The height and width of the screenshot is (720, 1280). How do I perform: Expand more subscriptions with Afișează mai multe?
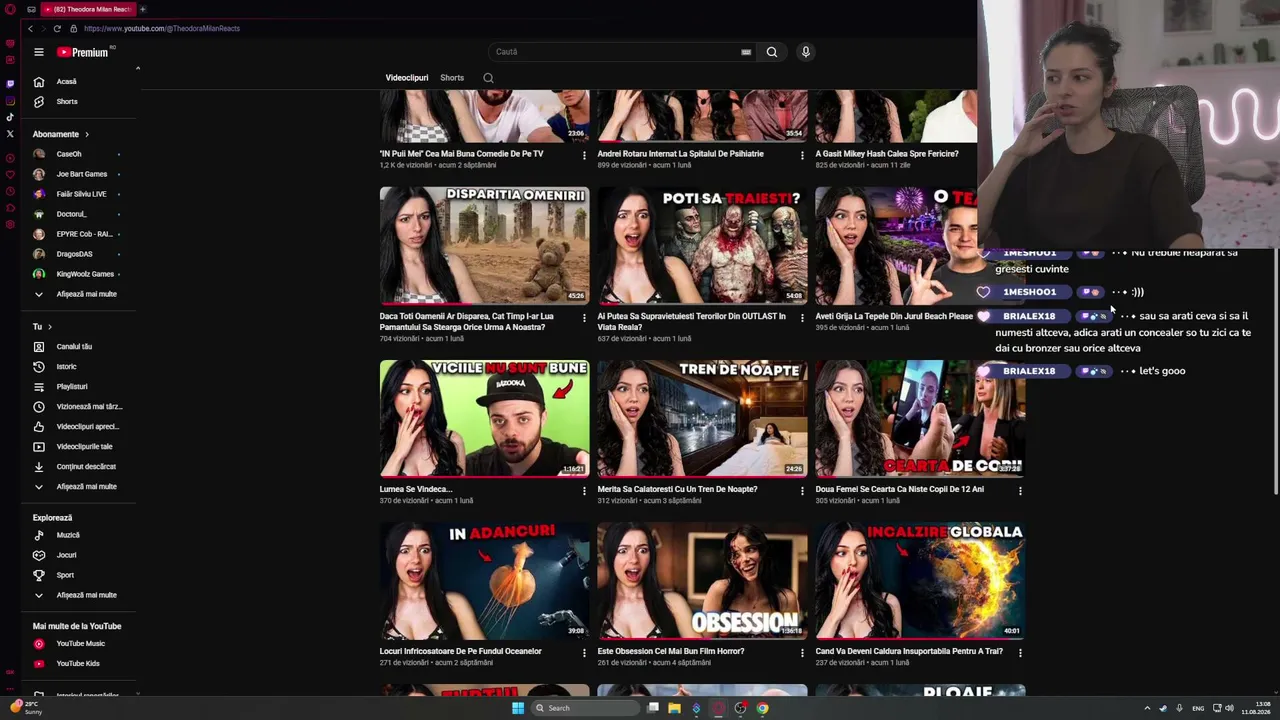point(77,294)
